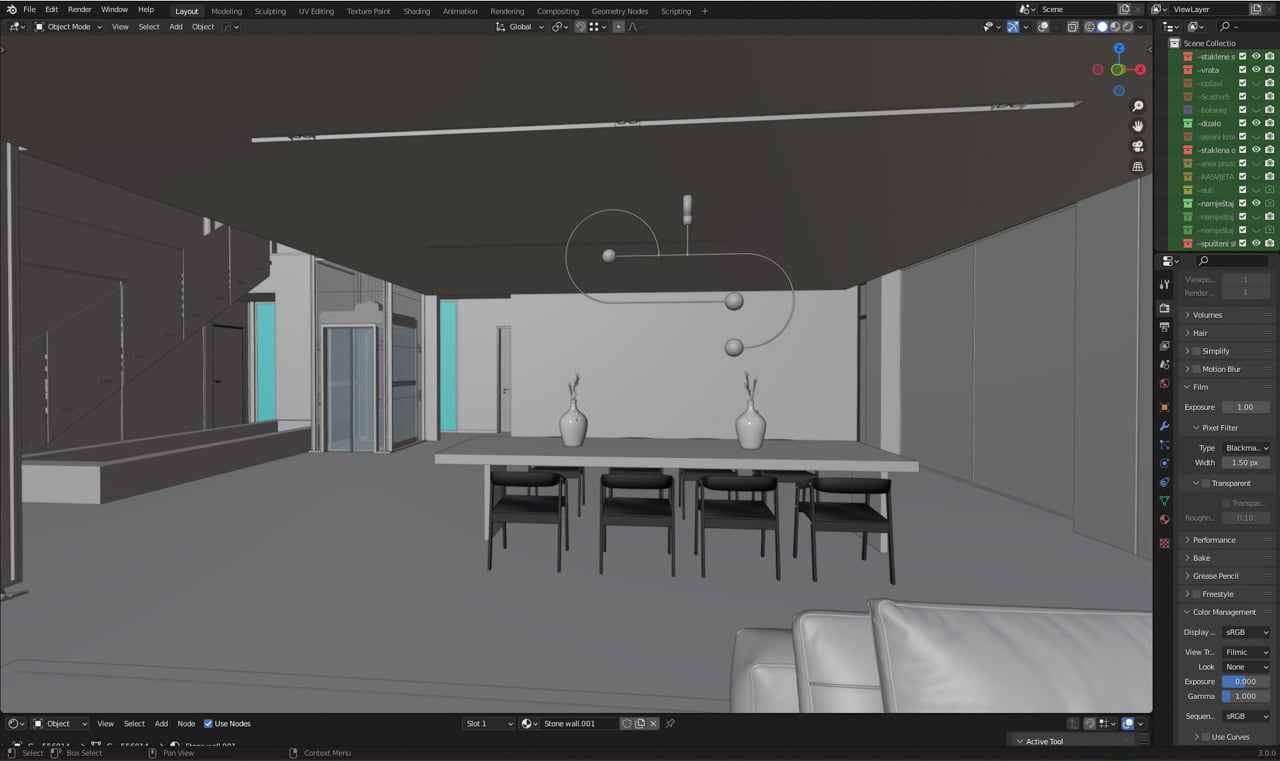Open the Object Mode dropdown in viewport header
Screen dimensions: 1280x761
click(68, 27)
